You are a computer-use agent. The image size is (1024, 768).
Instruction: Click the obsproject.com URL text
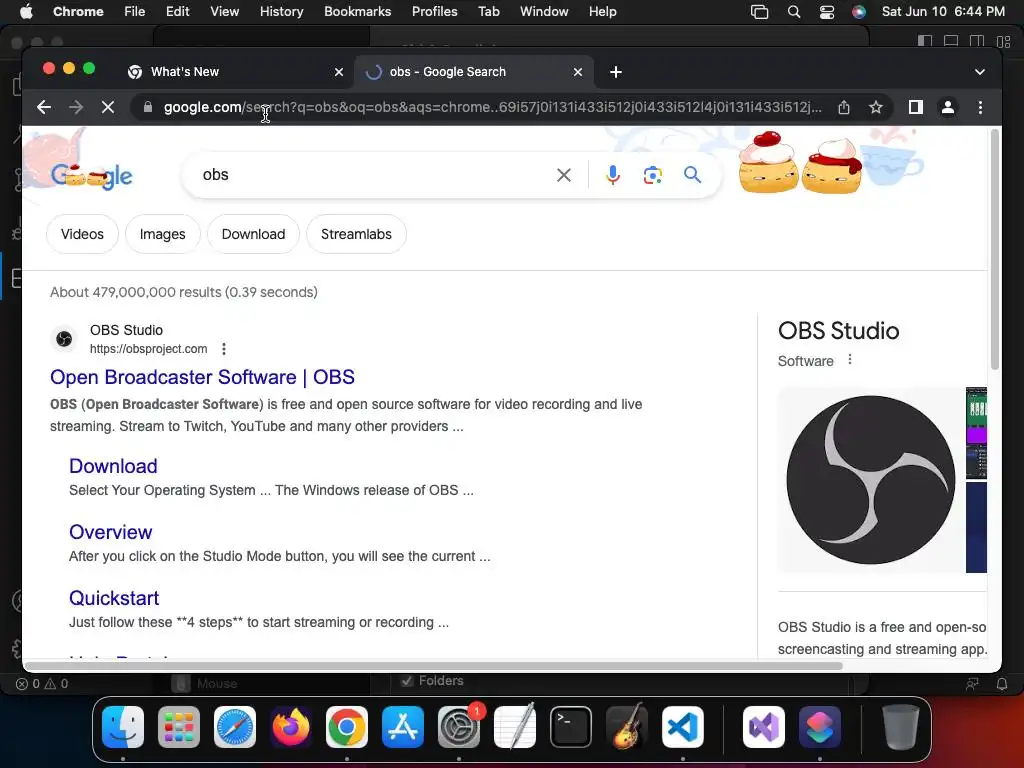(x=148, y=349)
